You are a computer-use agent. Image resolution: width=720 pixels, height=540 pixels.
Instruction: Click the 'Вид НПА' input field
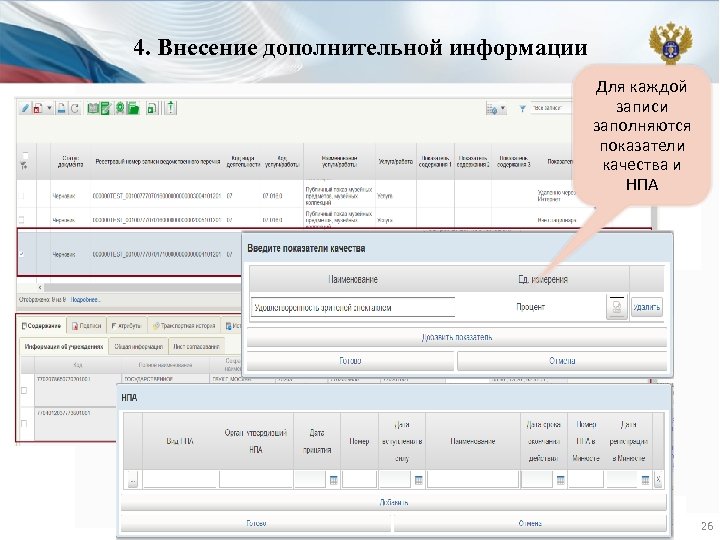180,479
